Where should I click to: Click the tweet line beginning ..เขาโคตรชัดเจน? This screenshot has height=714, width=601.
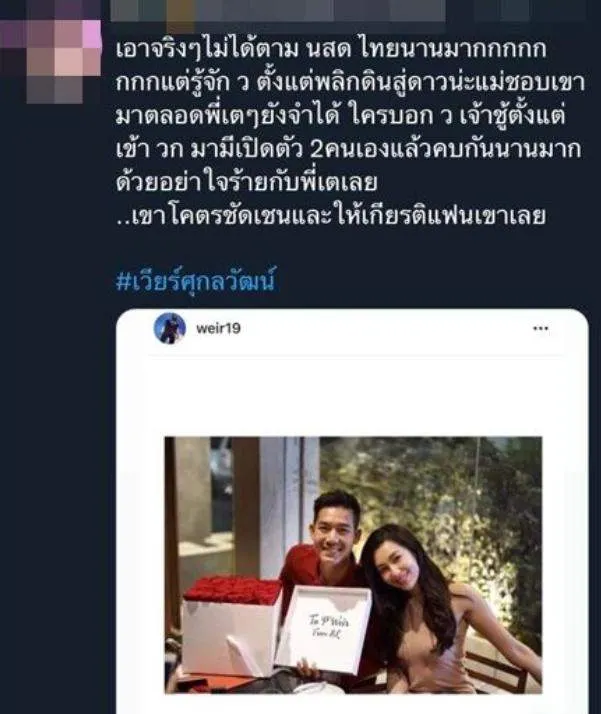click(331, 216)
